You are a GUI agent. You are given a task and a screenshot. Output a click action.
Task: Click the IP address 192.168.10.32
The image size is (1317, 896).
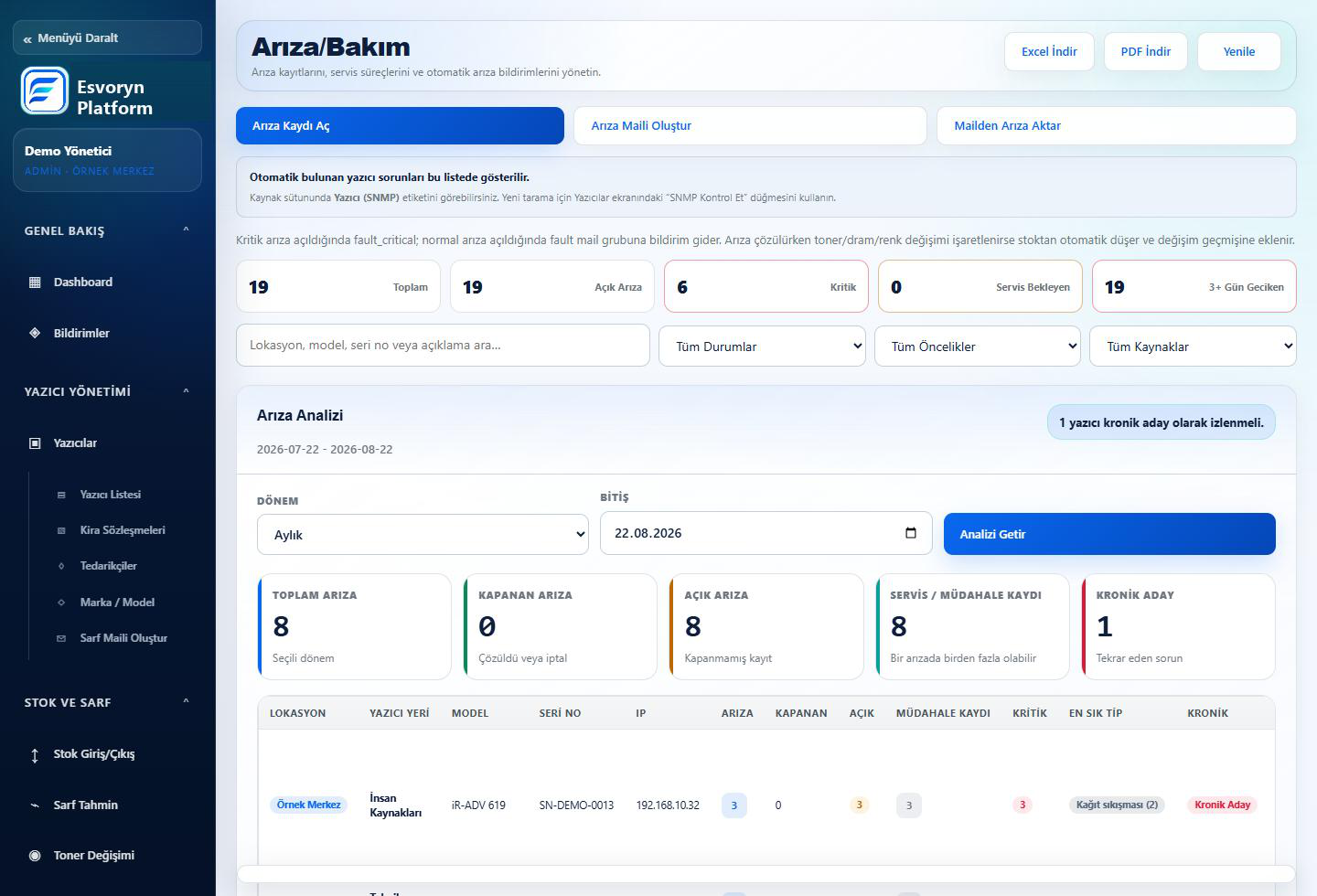click(x=668, y=805)
